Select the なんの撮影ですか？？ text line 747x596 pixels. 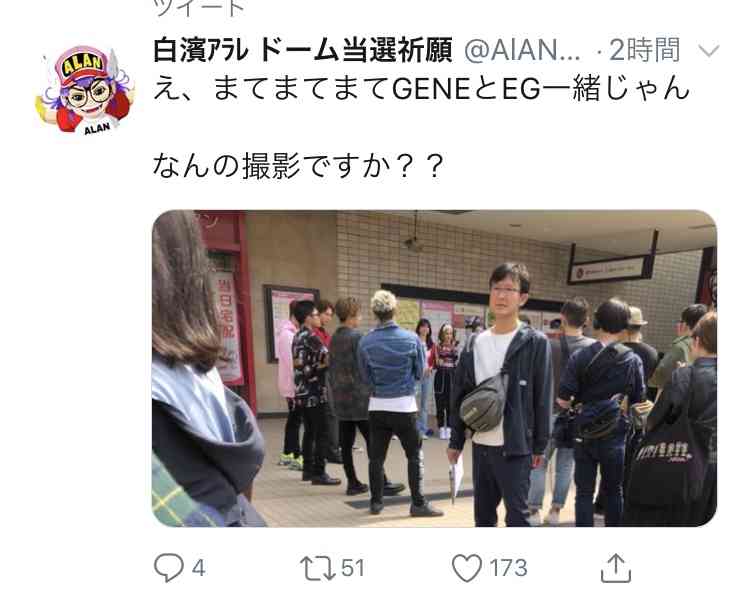[x=299, y=166]
